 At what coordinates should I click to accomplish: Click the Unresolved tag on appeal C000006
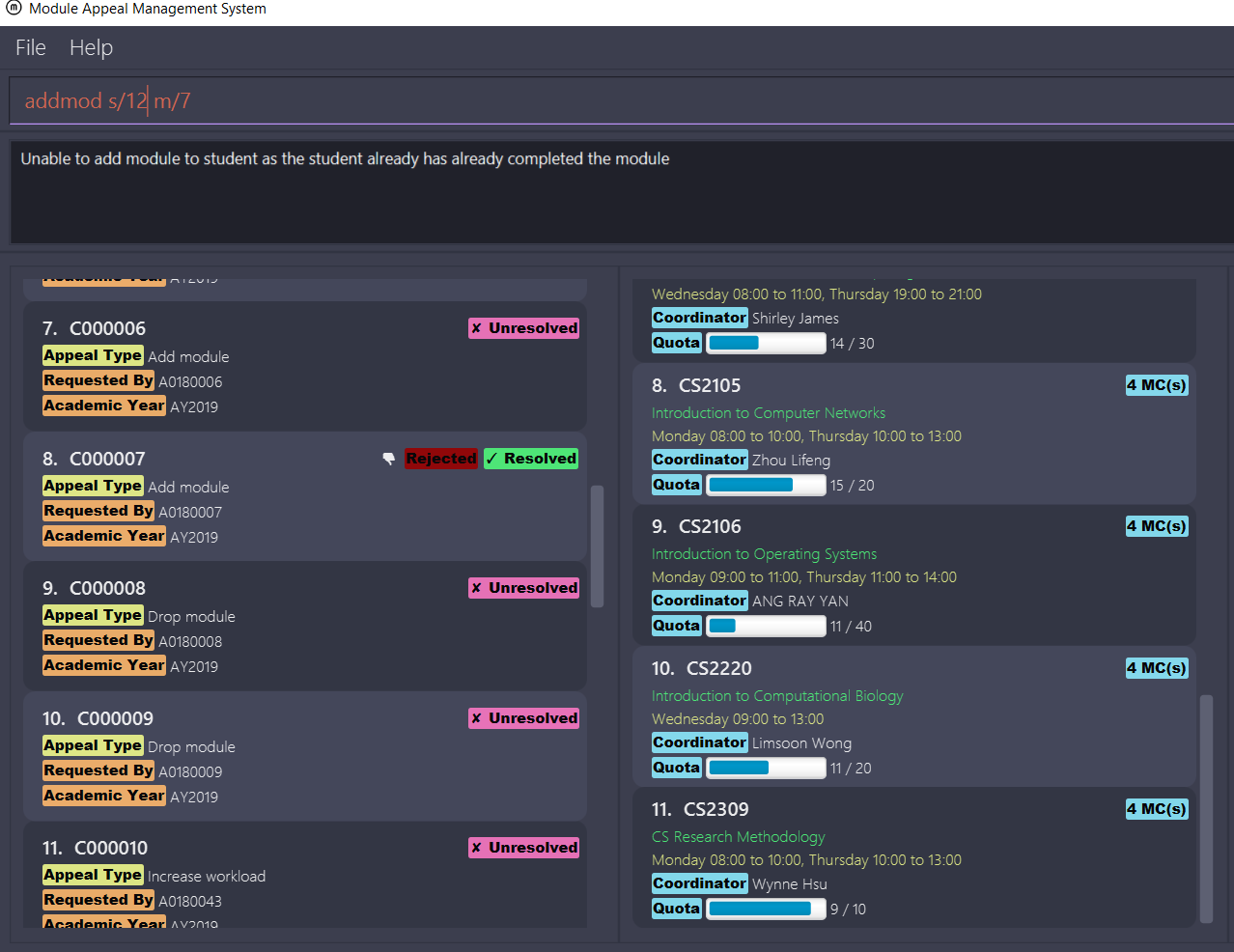tap(524, 328)
